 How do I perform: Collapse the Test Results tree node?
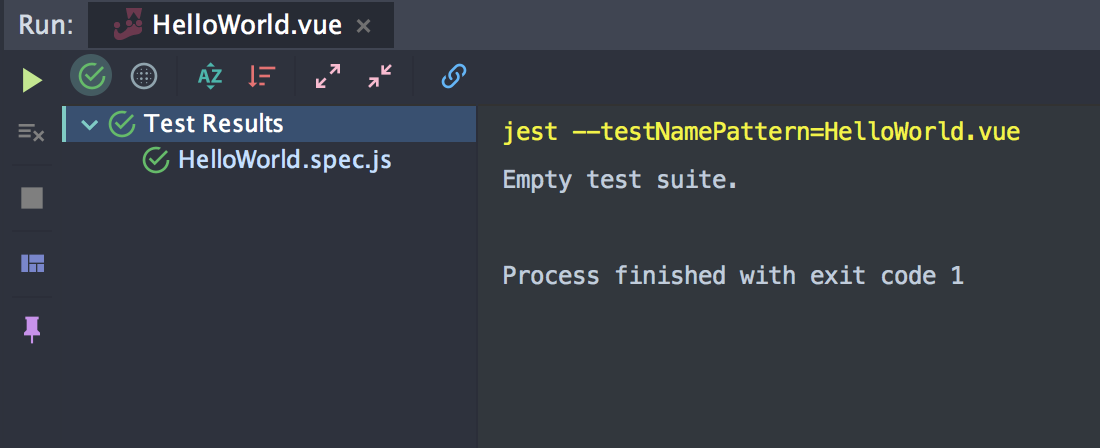tap(90, 124)
